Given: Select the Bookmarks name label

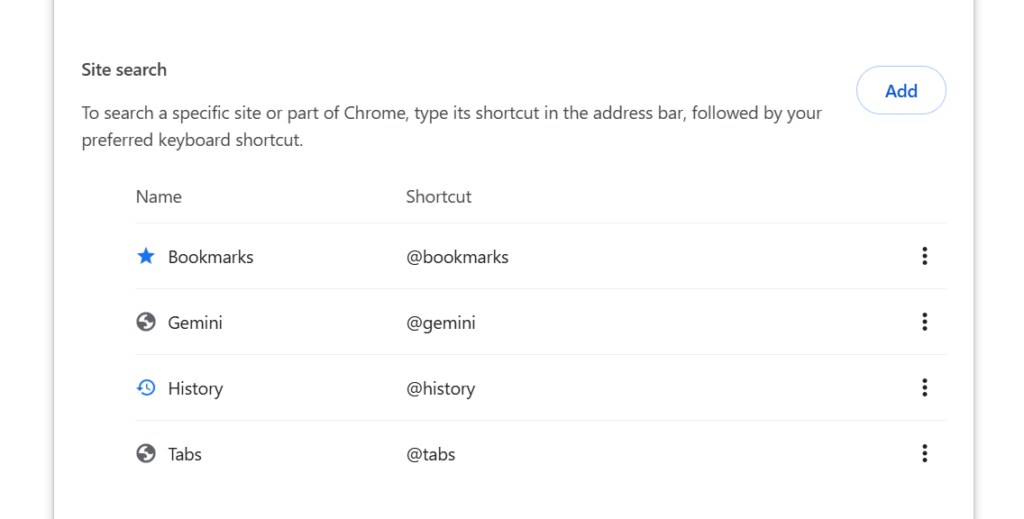Looking at the screenshot, I should tap(210, 257).
